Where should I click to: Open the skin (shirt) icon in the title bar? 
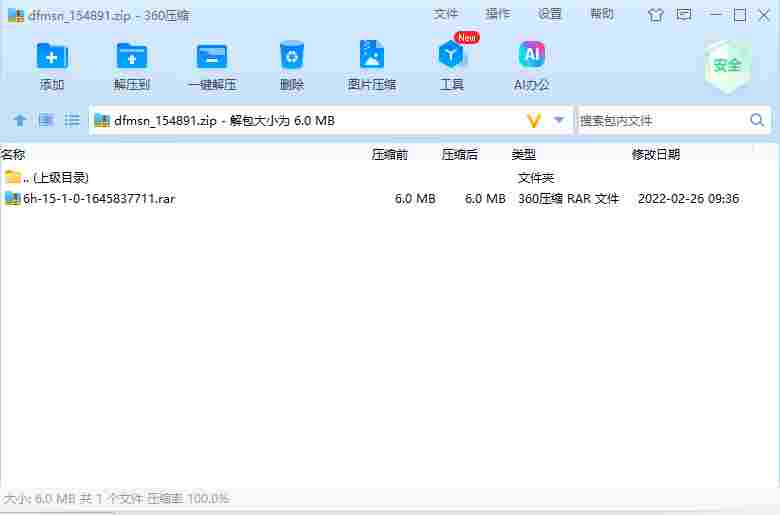point(656,15)
